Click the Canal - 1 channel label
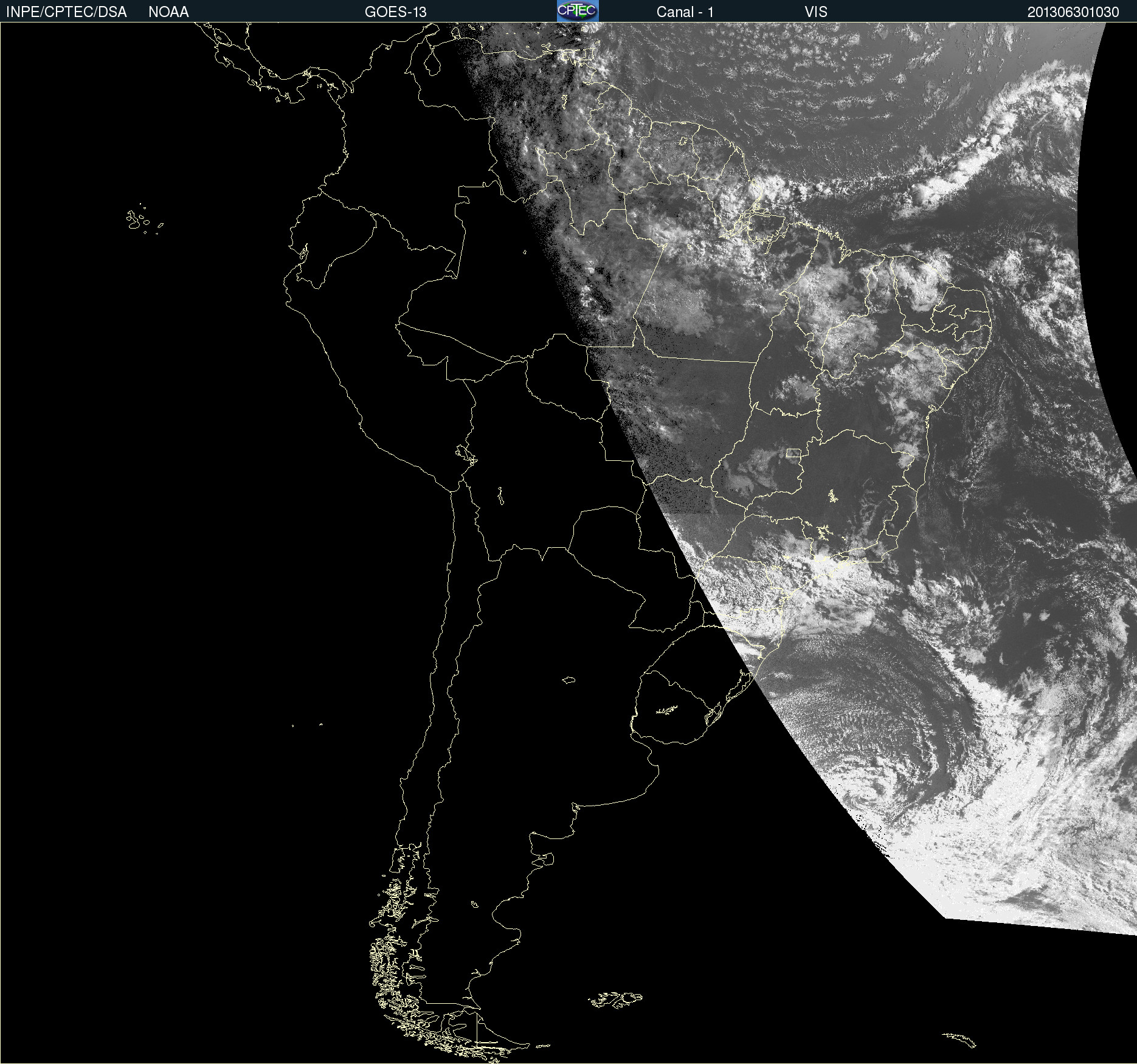 click(685, 12)
